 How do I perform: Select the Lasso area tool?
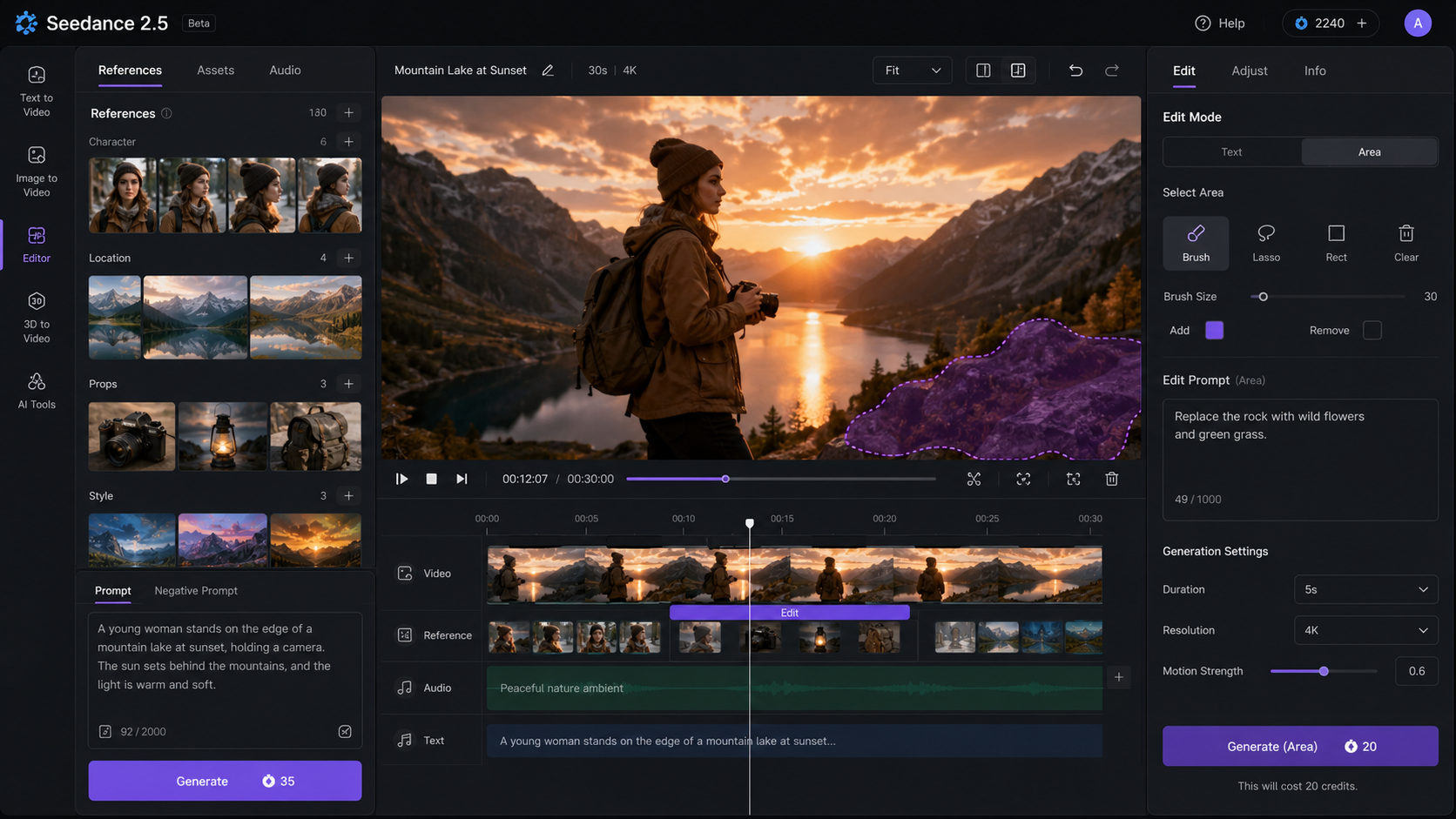pyautogui.click(x=1265, y=243)
